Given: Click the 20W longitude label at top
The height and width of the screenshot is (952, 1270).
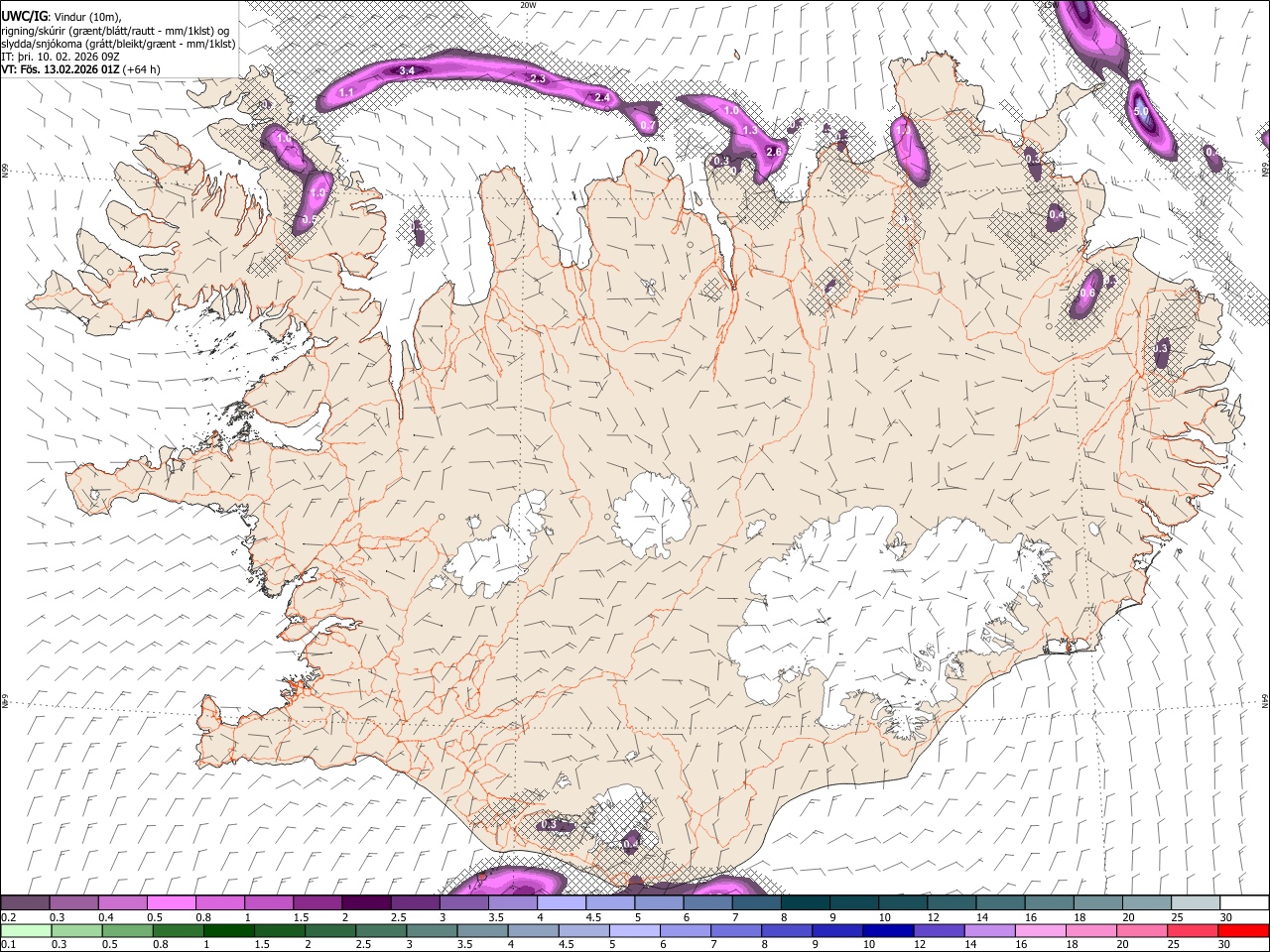Looking at the screenshot, I should (528, 5).
